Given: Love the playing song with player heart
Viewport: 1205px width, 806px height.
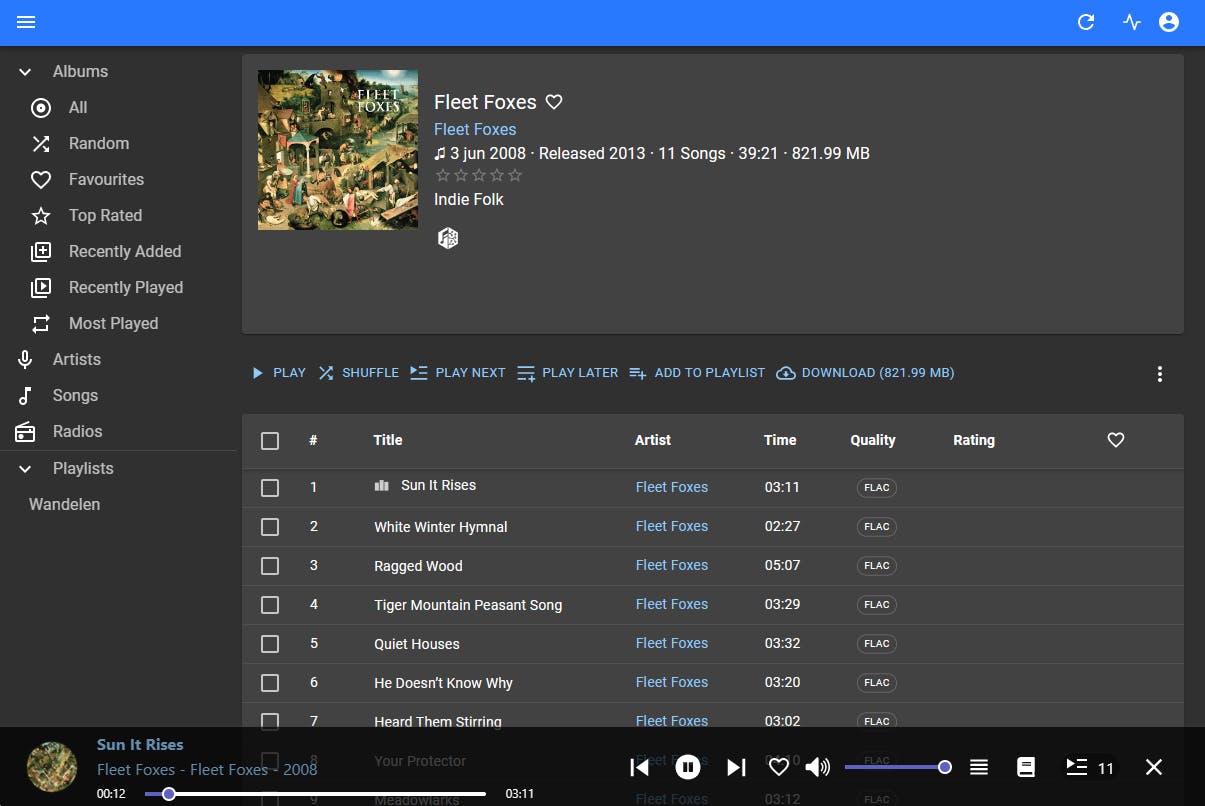Looking at the screenshot, I should [x=778, y=767].
